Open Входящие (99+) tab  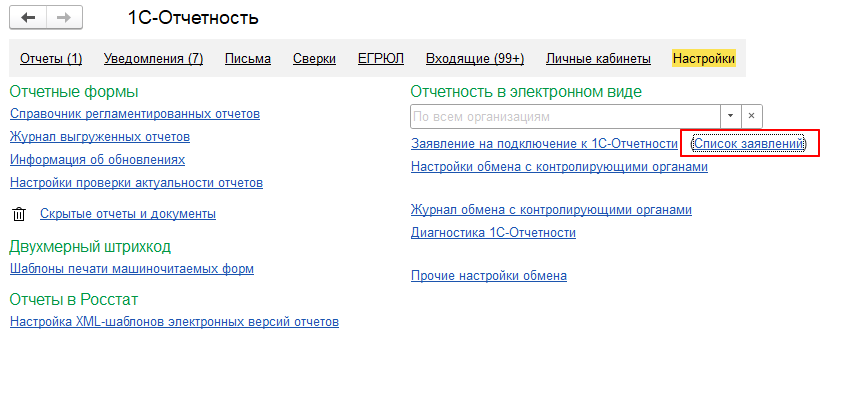pyautogui.click(x=475, y=59)
